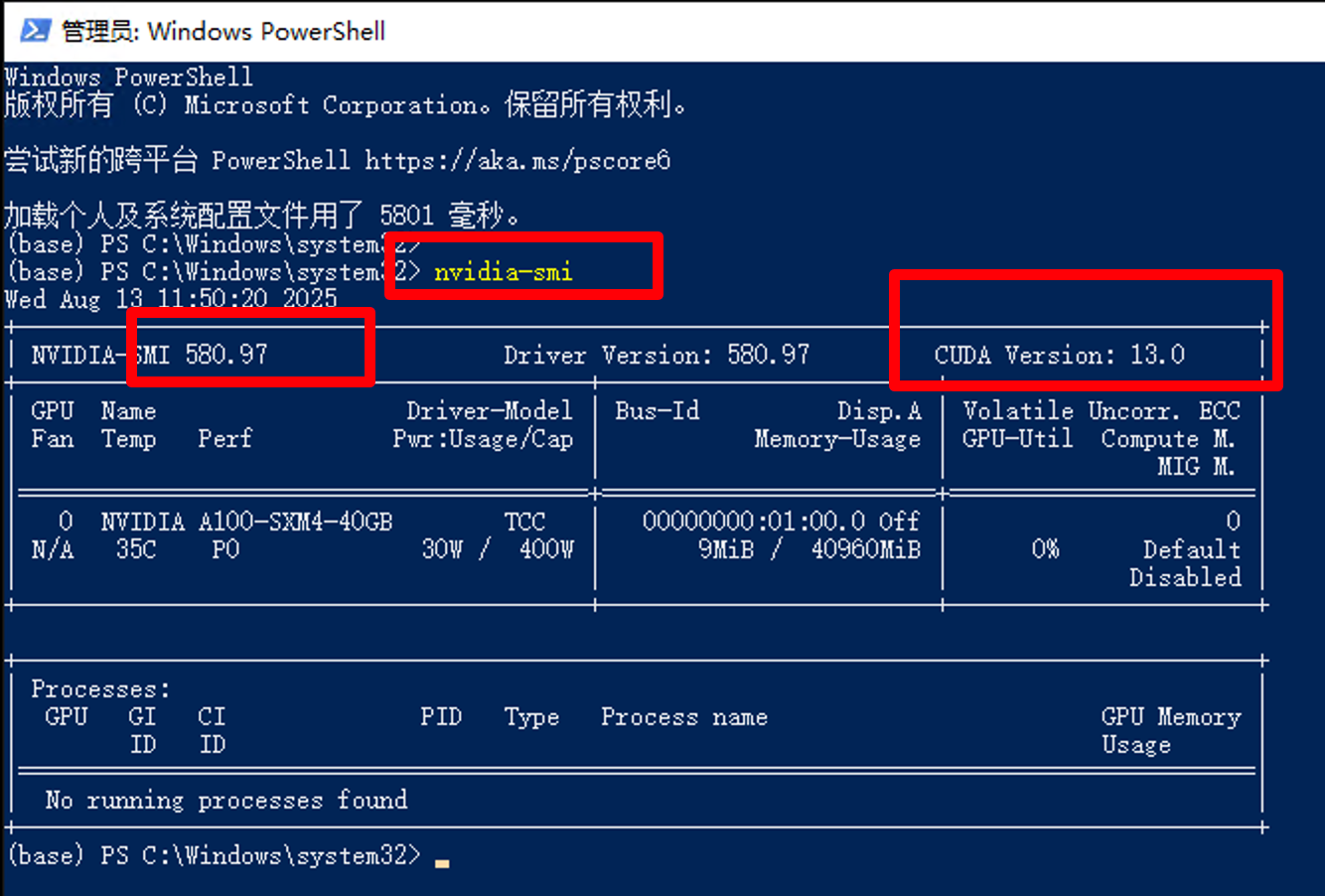Select the CUDA Version: 13.0 text

pyautogui.click(x=1059, y=355)
